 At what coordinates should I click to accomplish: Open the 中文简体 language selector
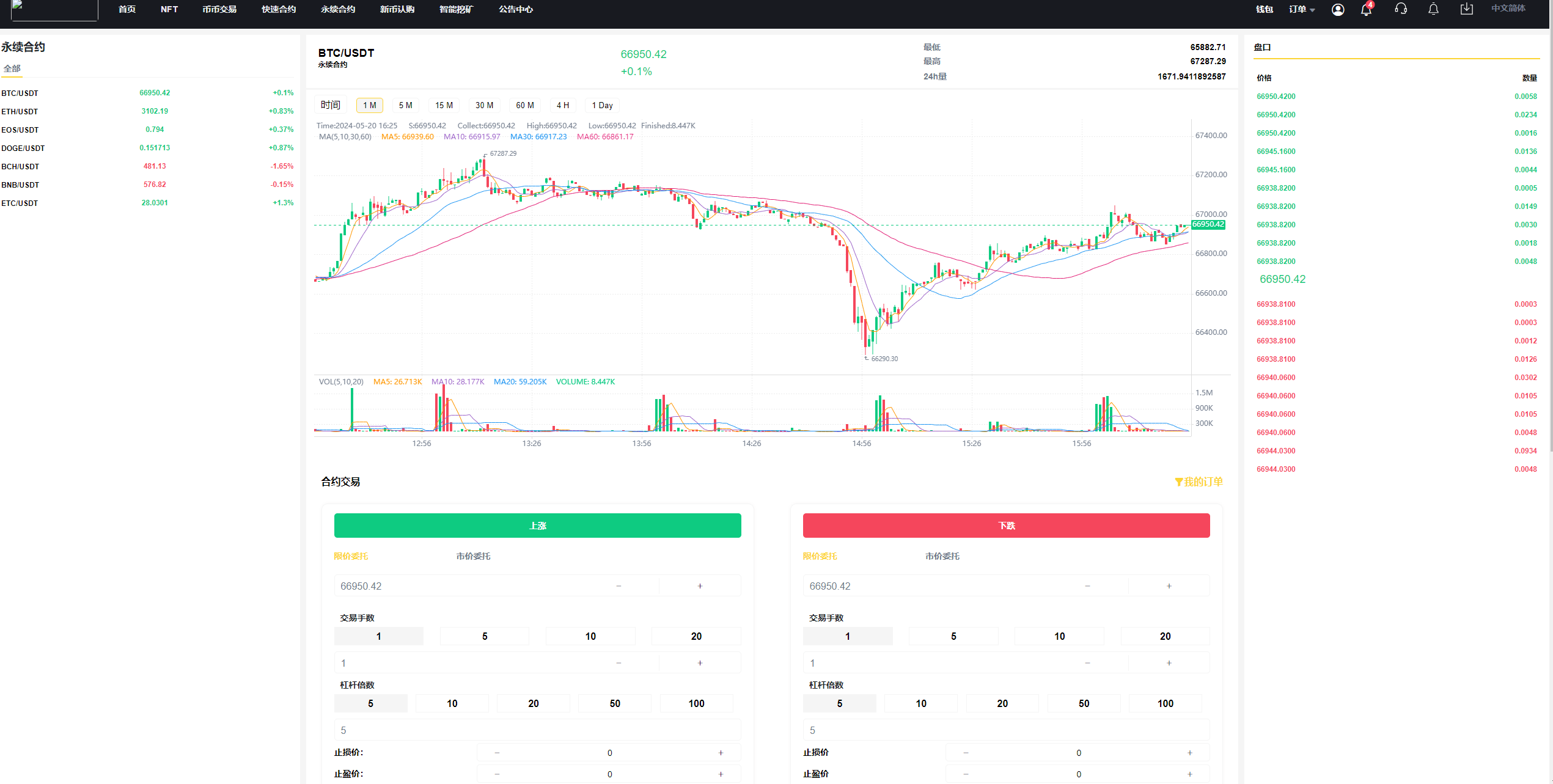coord(1508,9)
